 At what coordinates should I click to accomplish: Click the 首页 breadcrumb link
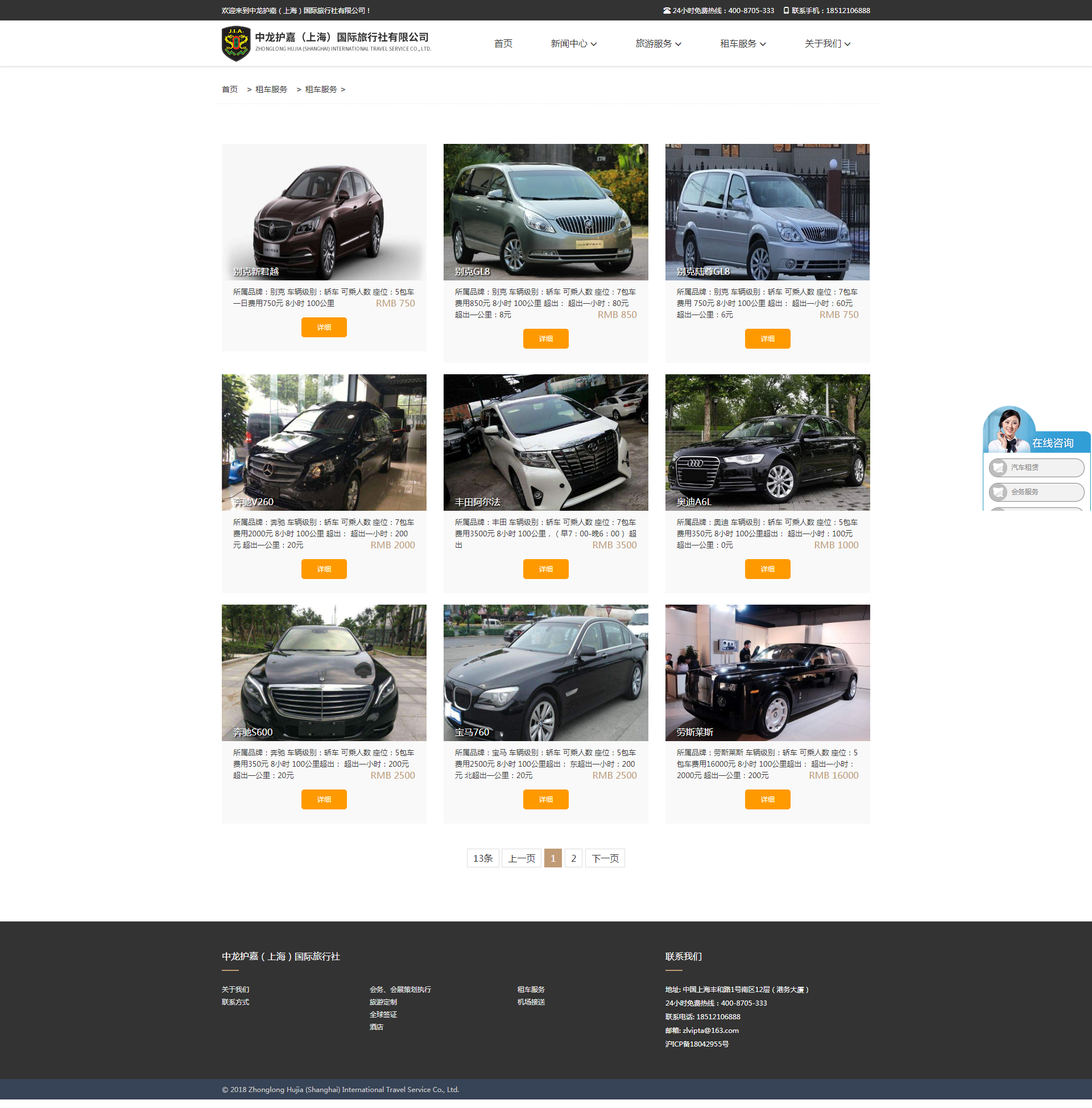pos(229,89)
